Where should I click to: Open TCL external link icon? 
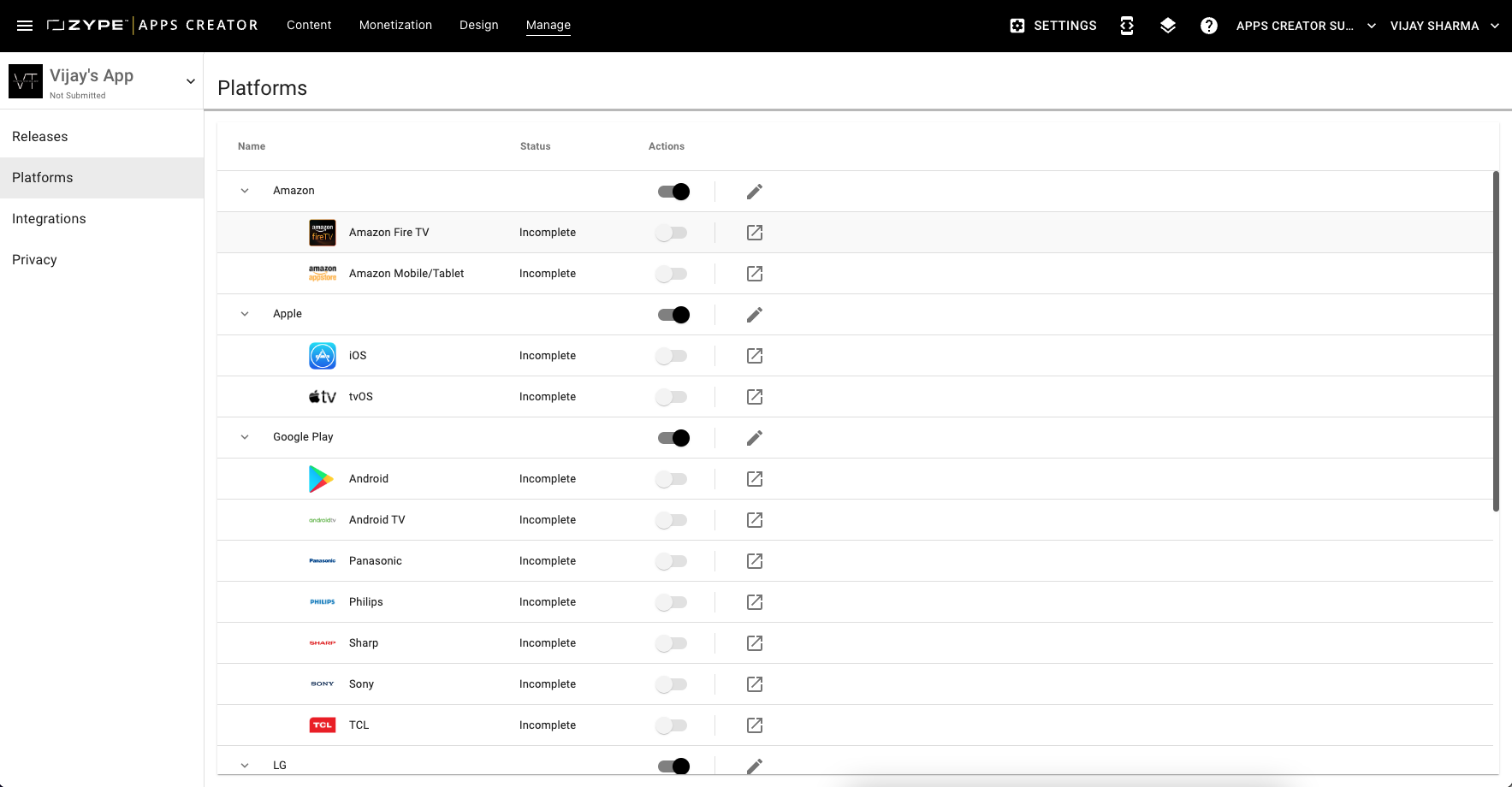[x=755, y=725]
